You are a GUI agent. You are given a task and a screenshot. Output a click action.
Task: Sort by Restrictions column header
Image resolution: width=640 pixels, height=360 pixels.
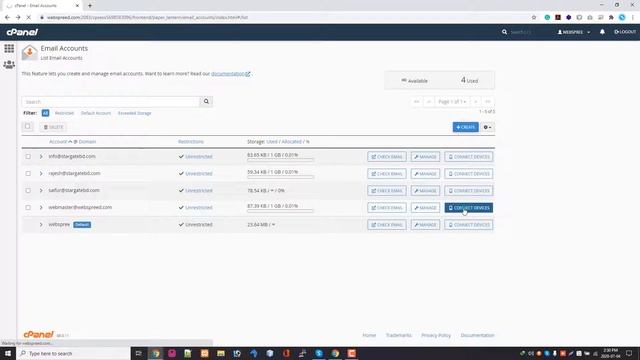pyautogui.click(x=191, y=142)
